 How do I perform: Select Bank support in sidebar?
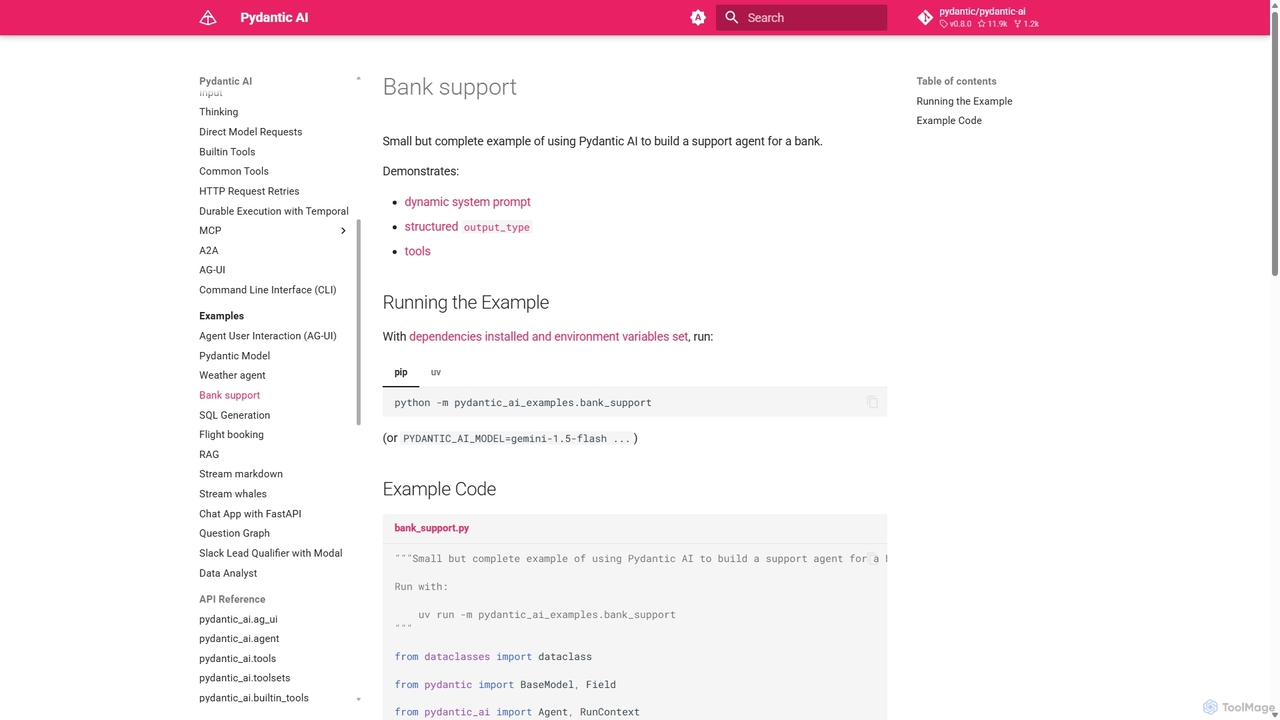click(229, 395)
